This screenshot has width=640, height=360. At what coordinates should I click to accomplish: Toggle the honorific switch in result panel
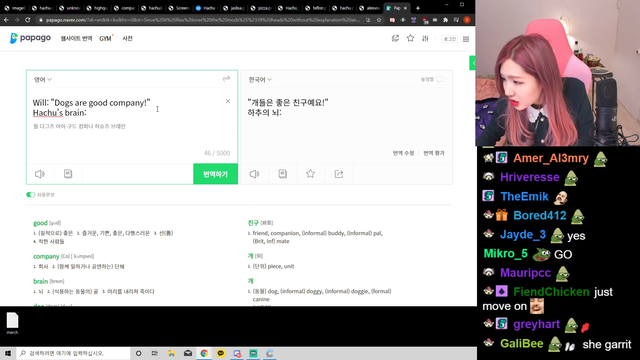pos(440,79)
